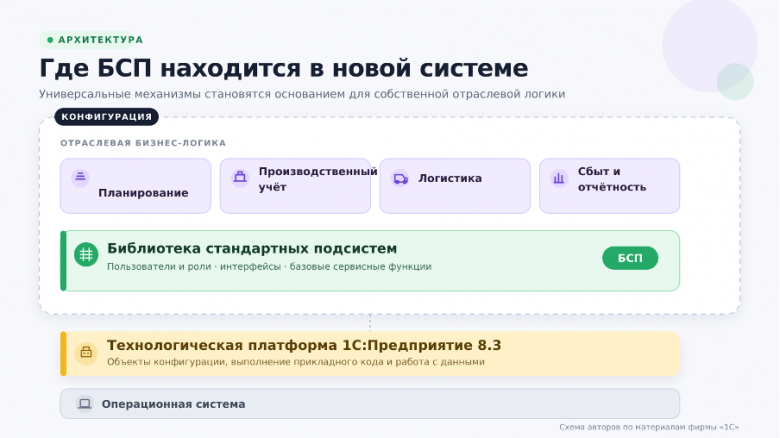
Task: Select the Планирование card
Action: point(135,186)
